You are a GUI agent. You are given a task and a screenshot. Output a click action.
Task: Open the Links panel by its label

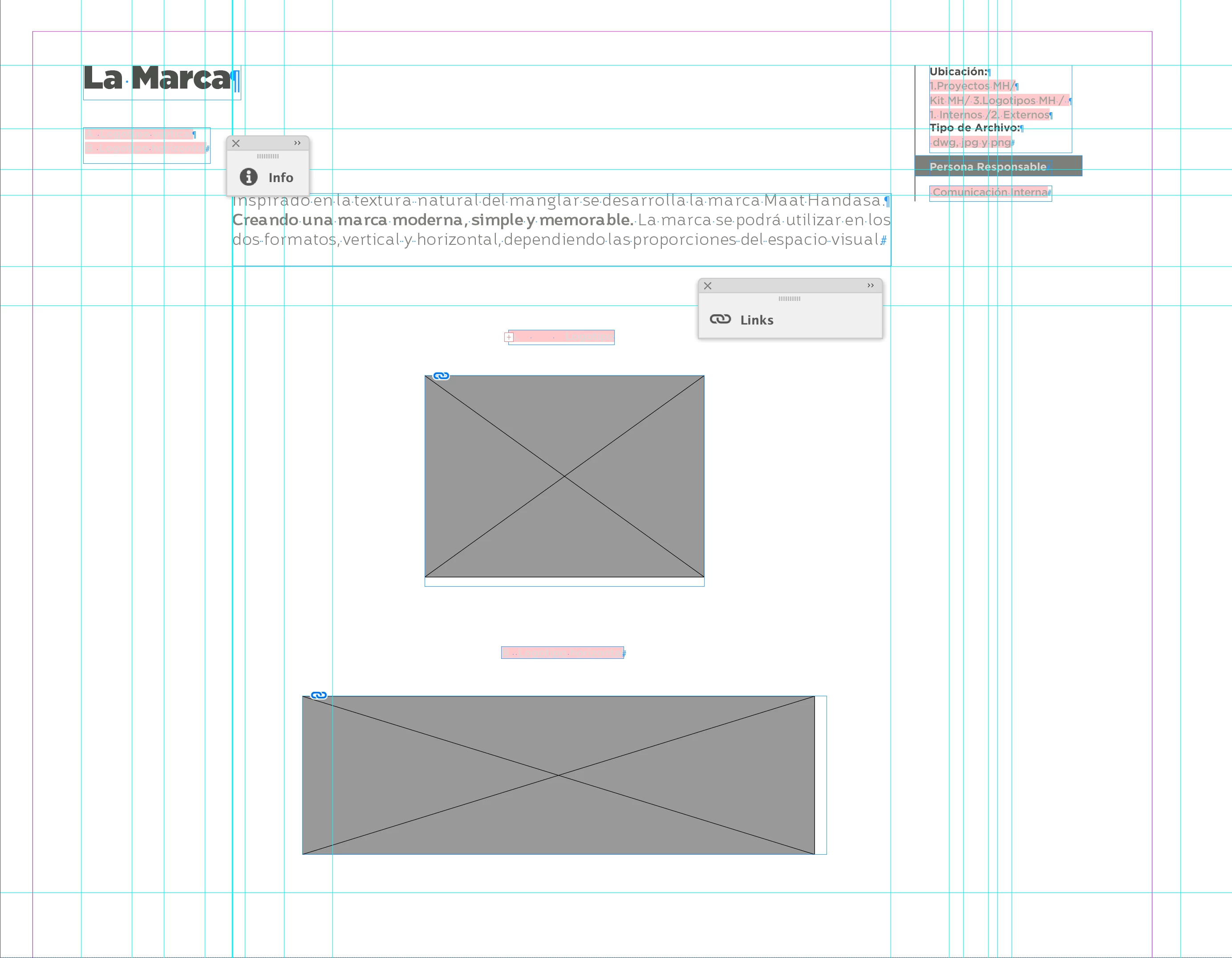tap(757, 321)
